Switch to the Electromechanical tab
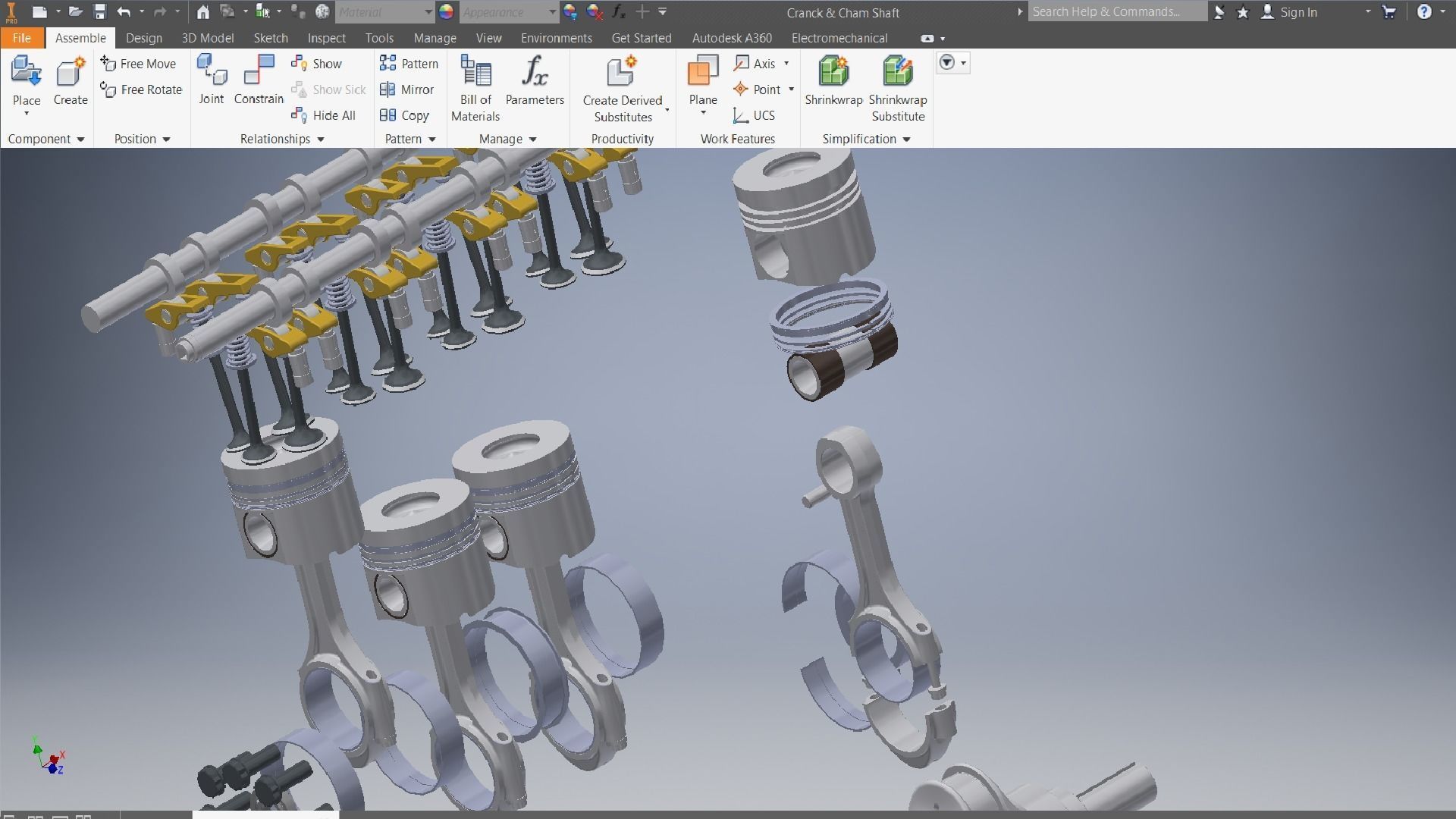 pos(839,38)
